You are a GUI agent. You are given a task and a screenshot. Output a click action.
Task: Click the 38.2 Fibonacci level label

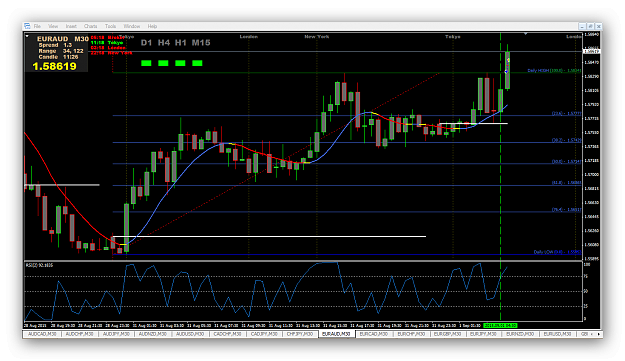(x=566, y=140)
